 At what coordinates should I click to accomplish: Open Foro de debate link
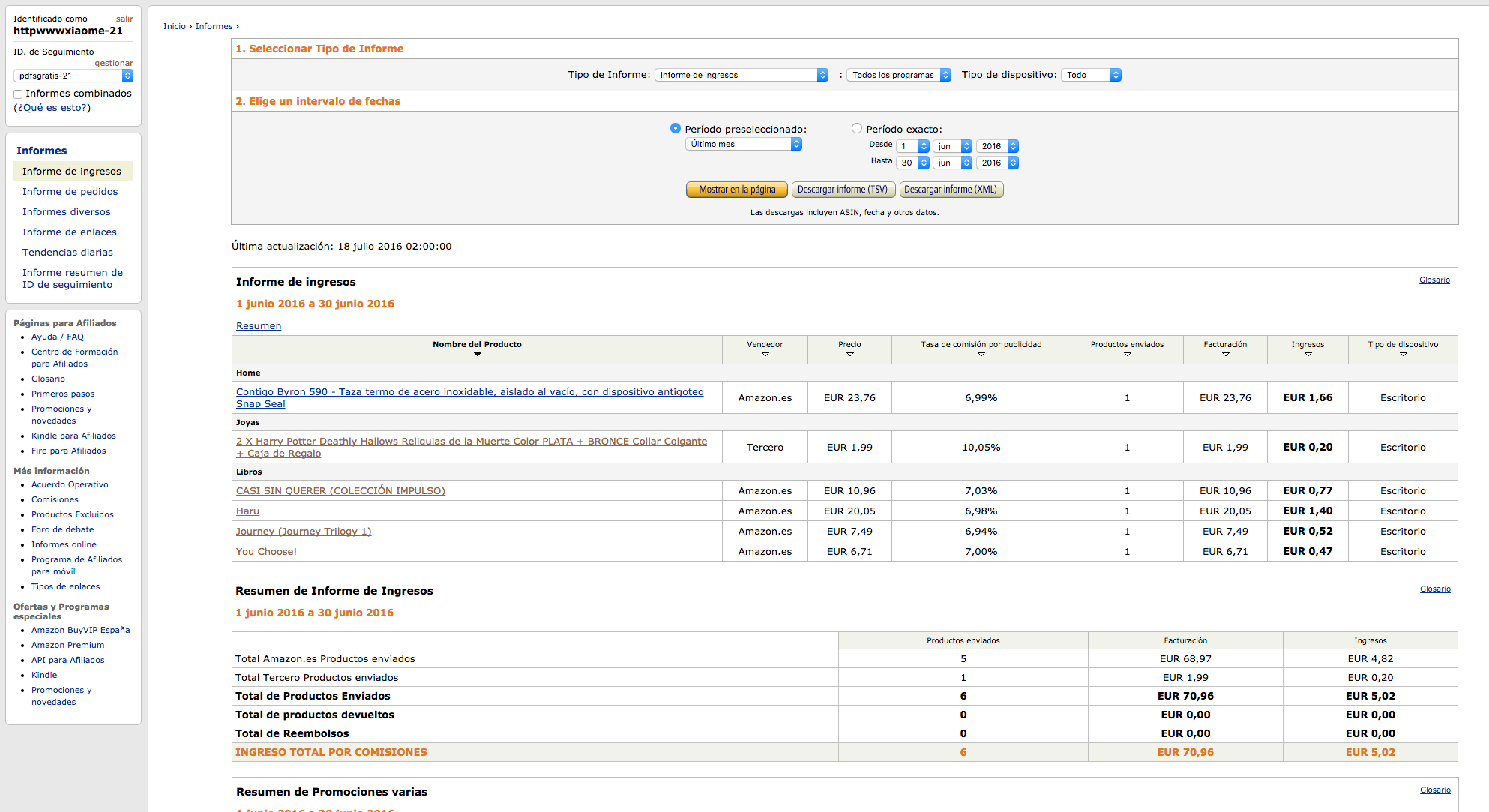tap(63, 529)
